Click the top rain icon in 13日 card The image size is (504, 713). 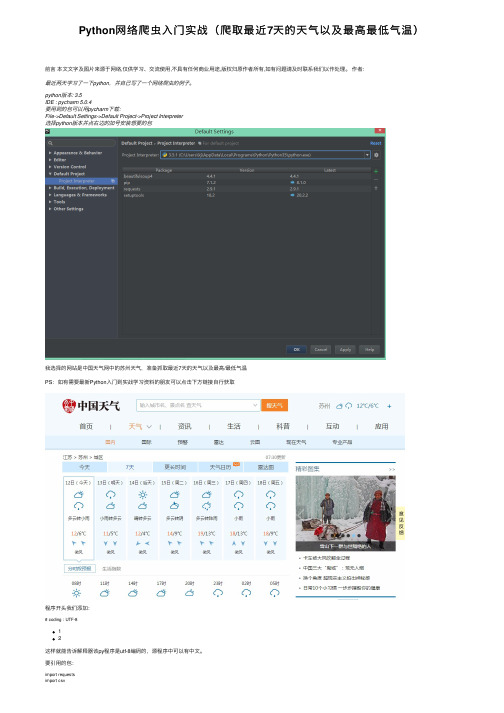pos(111,495)
